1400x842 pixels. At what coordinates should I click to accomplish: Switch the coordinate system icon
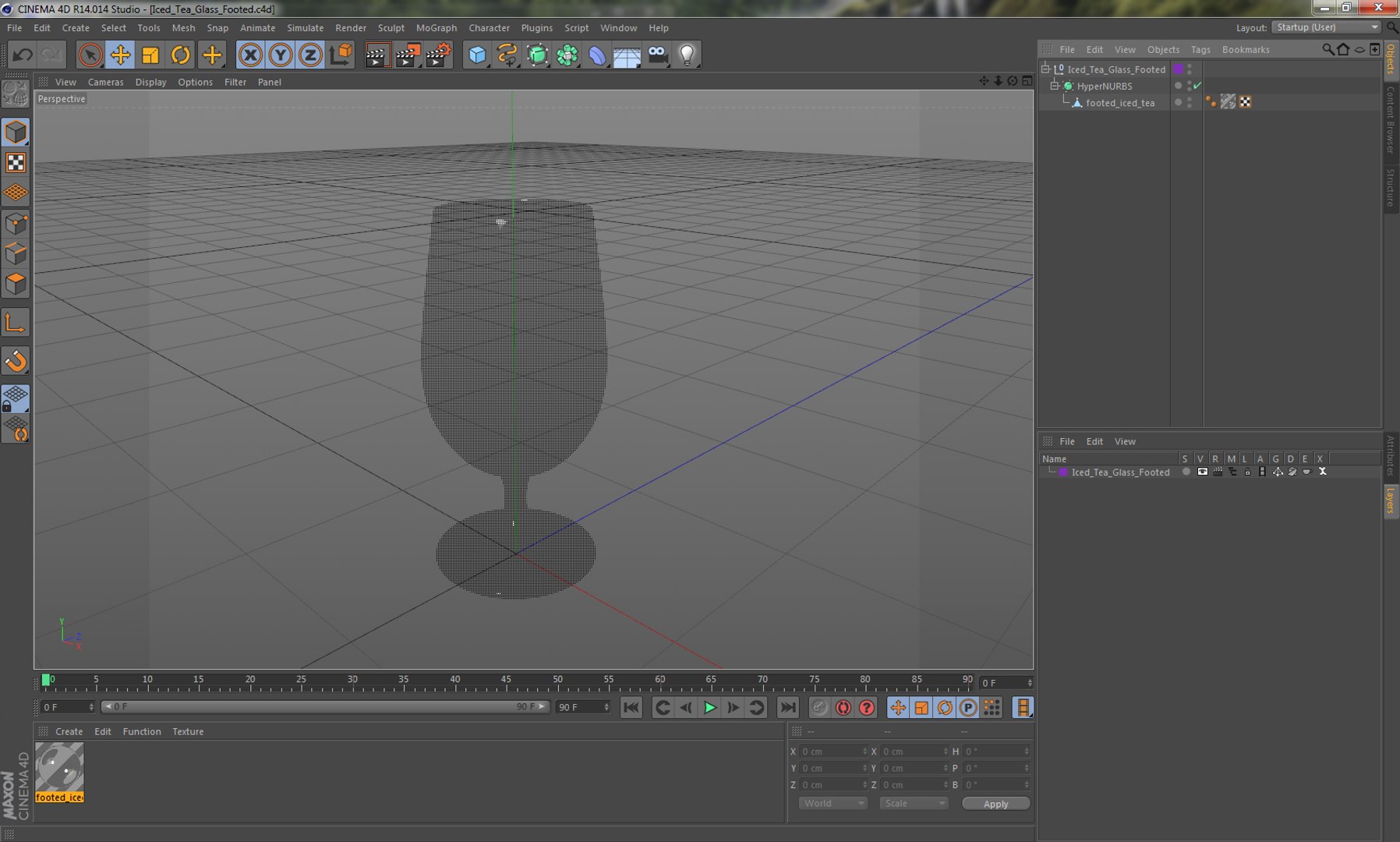click(341, 55)
